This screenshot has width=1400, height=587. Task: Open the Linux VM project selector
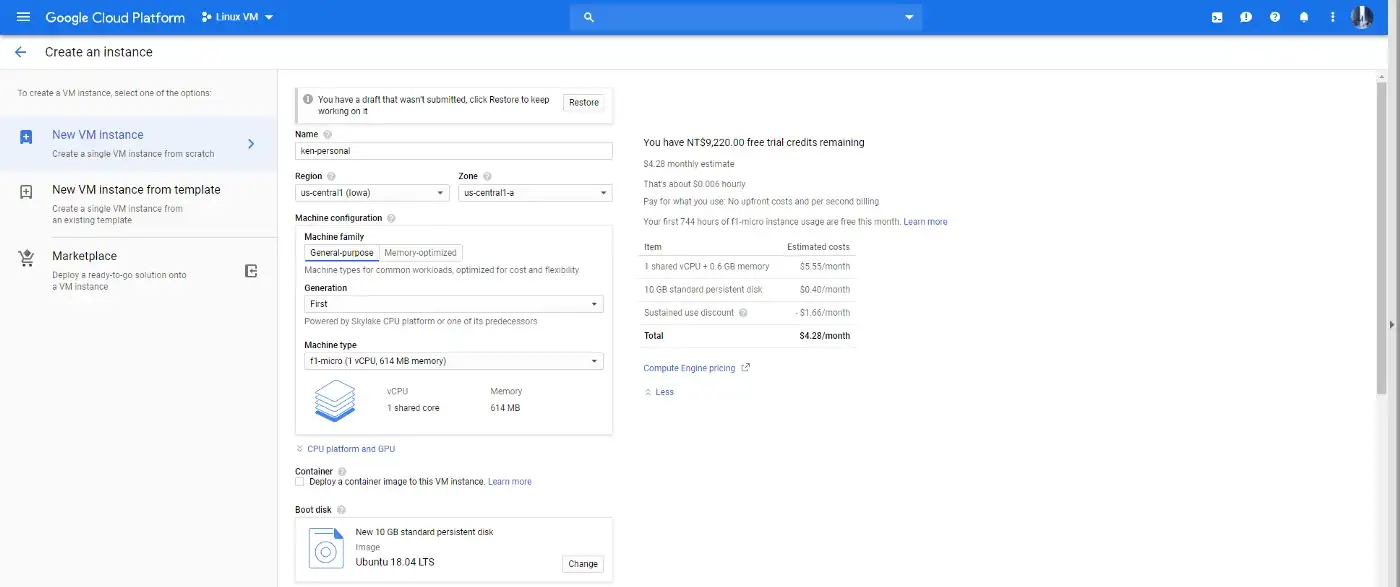click(237, 17)
